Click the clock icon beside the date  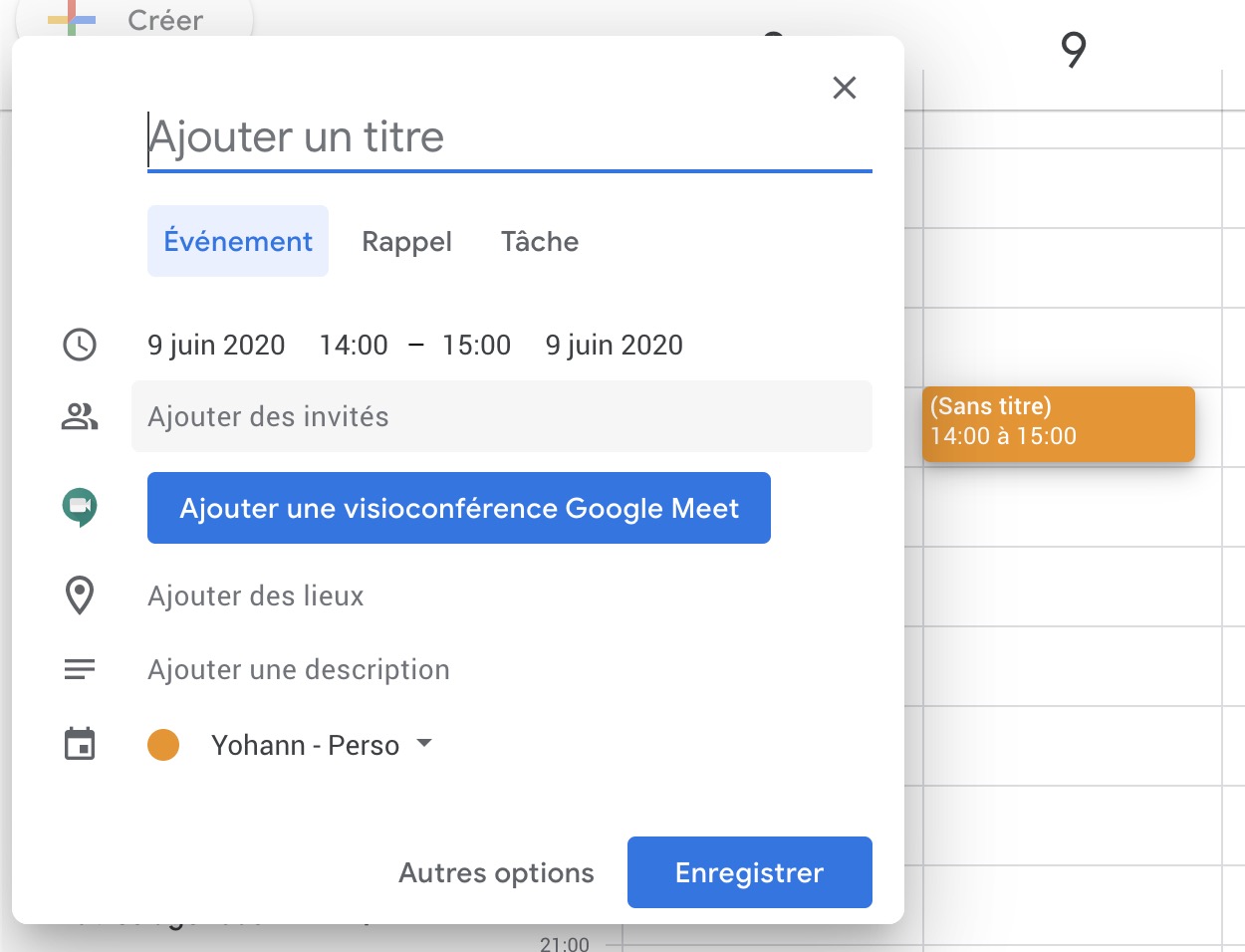[80, 345]
